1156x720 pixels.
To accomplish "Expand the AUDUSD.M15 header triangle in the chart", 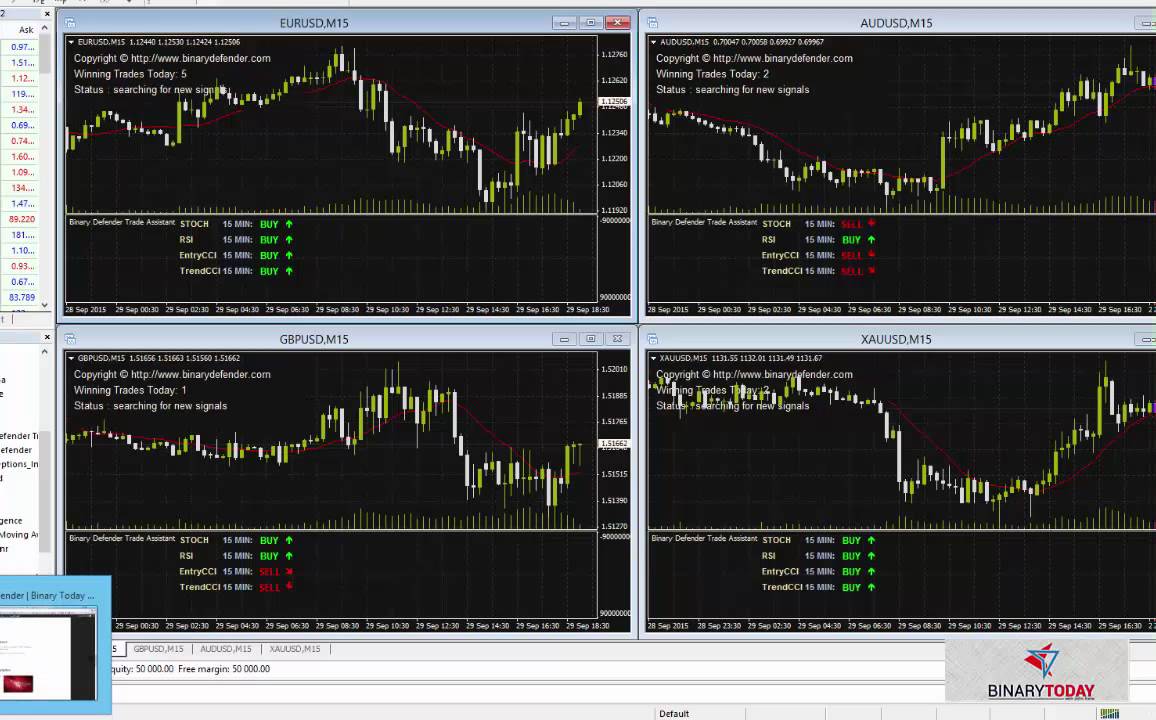I will tap(654, 42).
